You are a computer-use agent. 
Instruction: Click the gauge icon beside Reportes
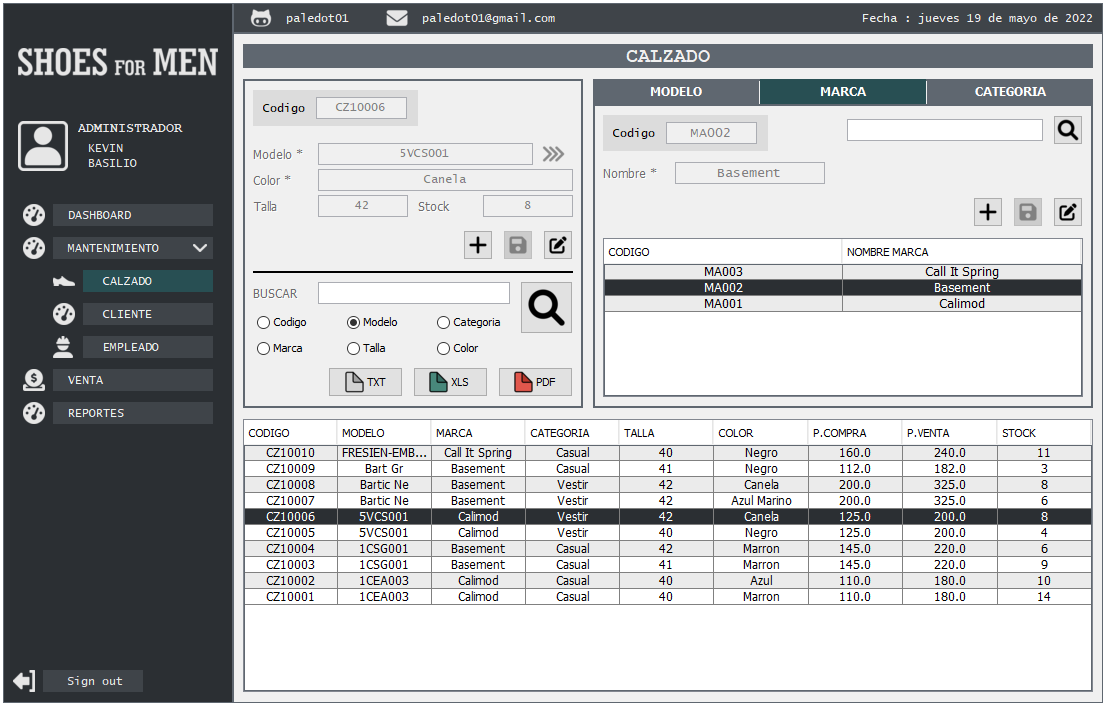(x=34, y=413)
